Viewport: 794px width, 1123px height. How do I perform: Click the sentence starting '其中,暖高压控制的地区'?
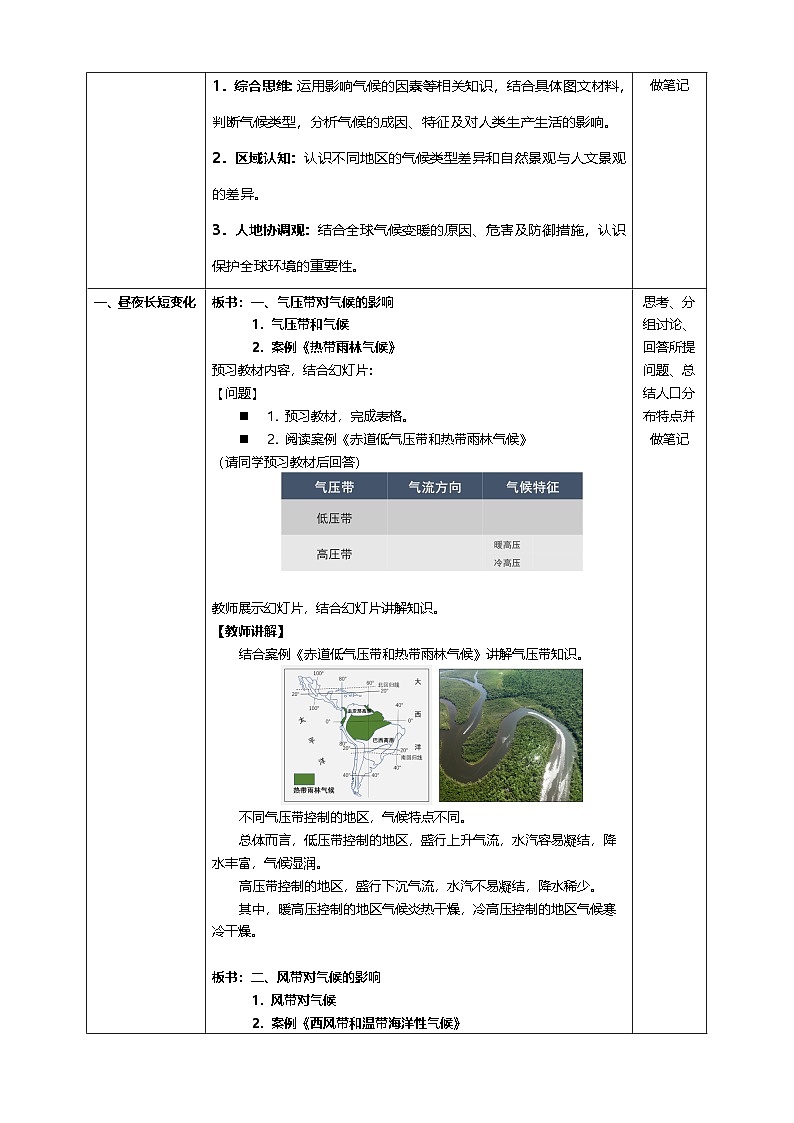[414, 920]
